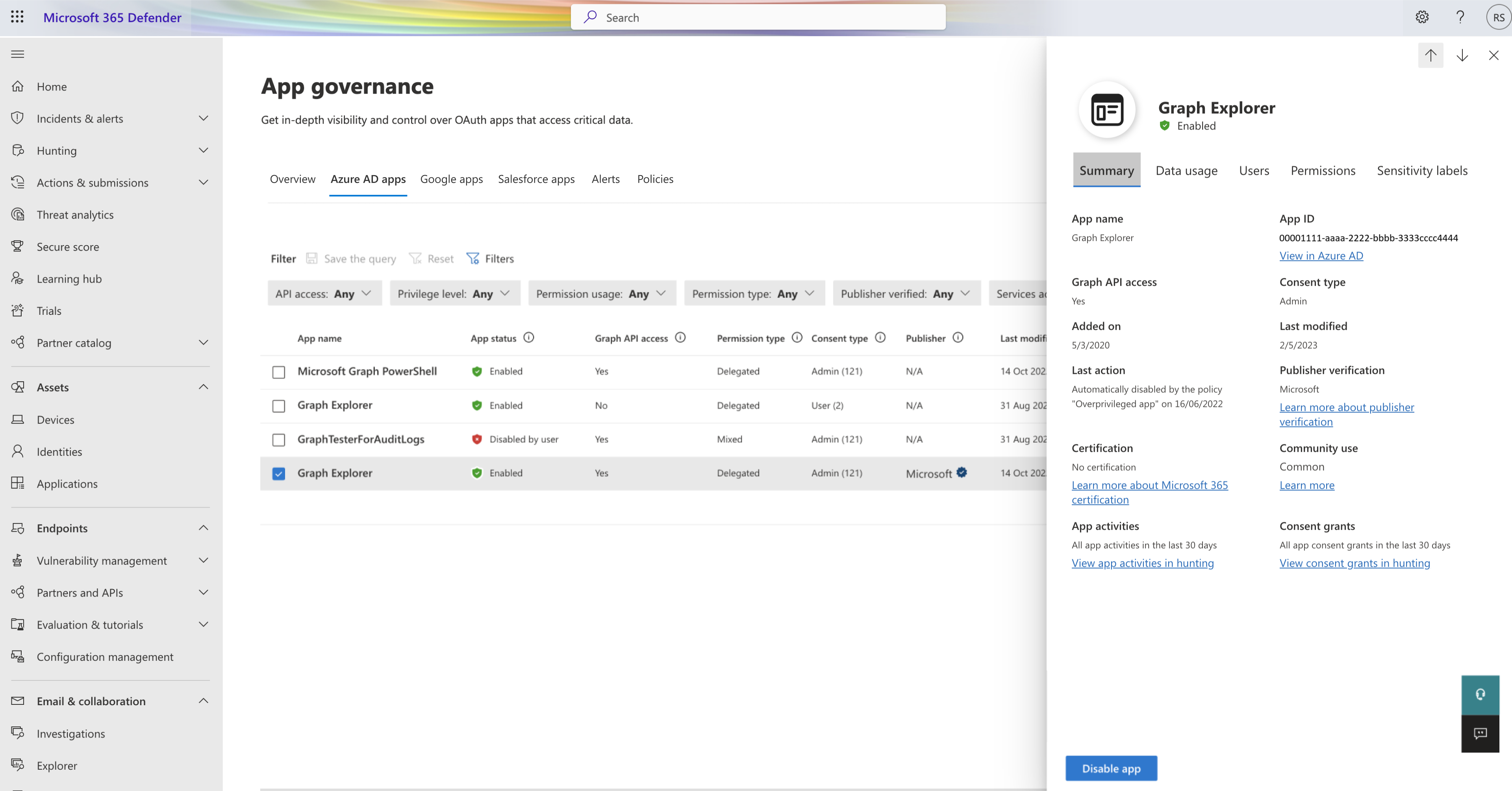Toggle the checkbox for Microsoft Graph PowerShell row

pos(279,371)
